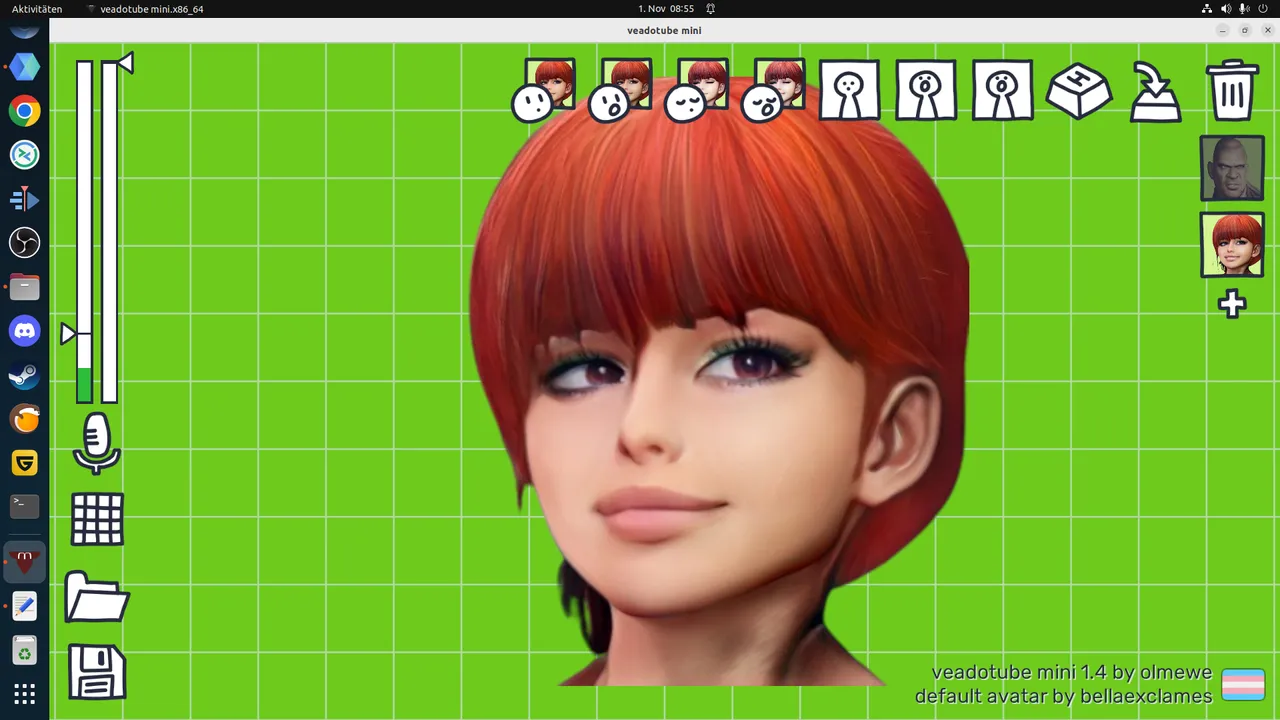Open the Files manager in the dock
1280x720 pixels.
pos(25,287)
